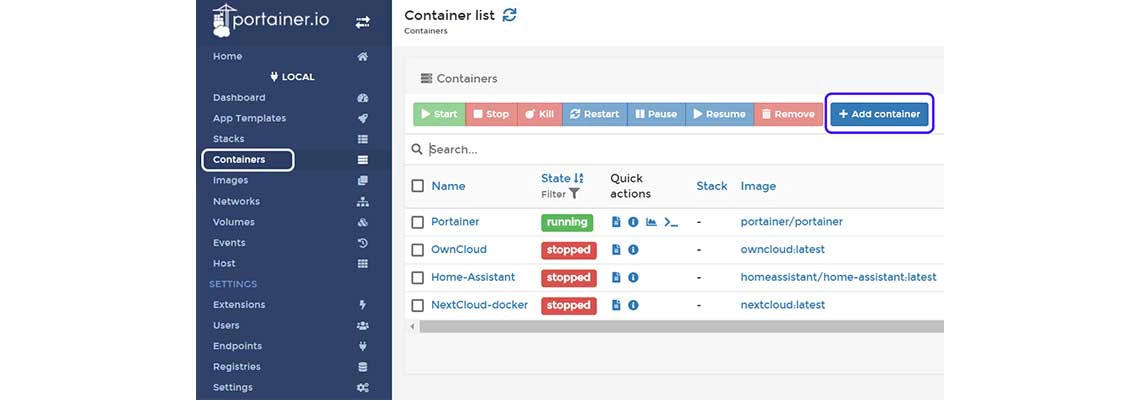The width and height of the screenshot is (1140, 401).
Task: Open console icon for Portainer container
Action: (x=671, y=222)
